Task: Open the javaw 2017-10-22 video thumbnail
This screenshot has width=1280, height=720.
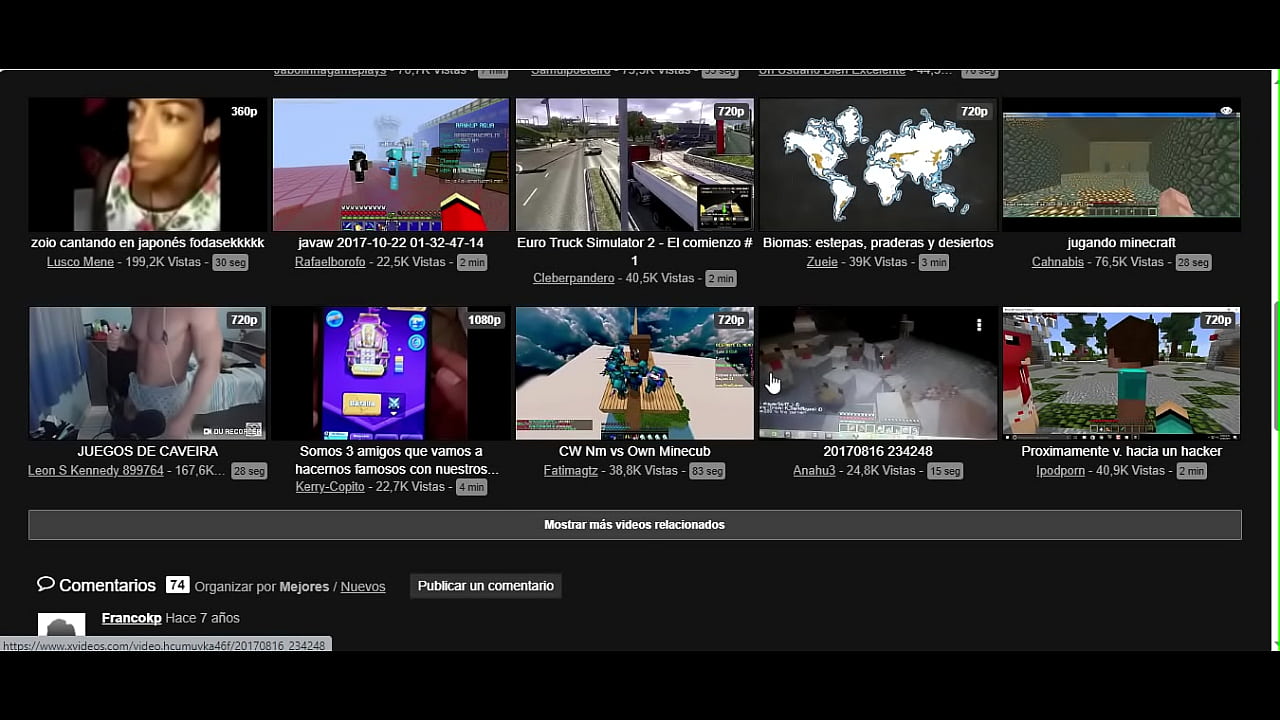Action: pyautogui.click(x=391, y=165)
